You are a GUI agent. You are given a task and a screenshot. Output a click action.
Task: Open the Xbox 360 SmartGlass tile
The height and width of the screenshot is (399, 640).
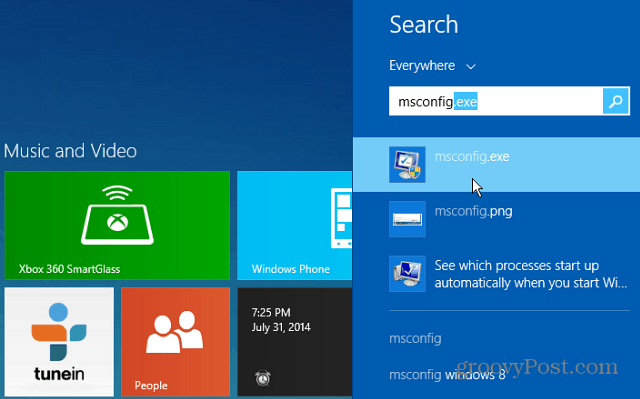click(x=117, y=226)
